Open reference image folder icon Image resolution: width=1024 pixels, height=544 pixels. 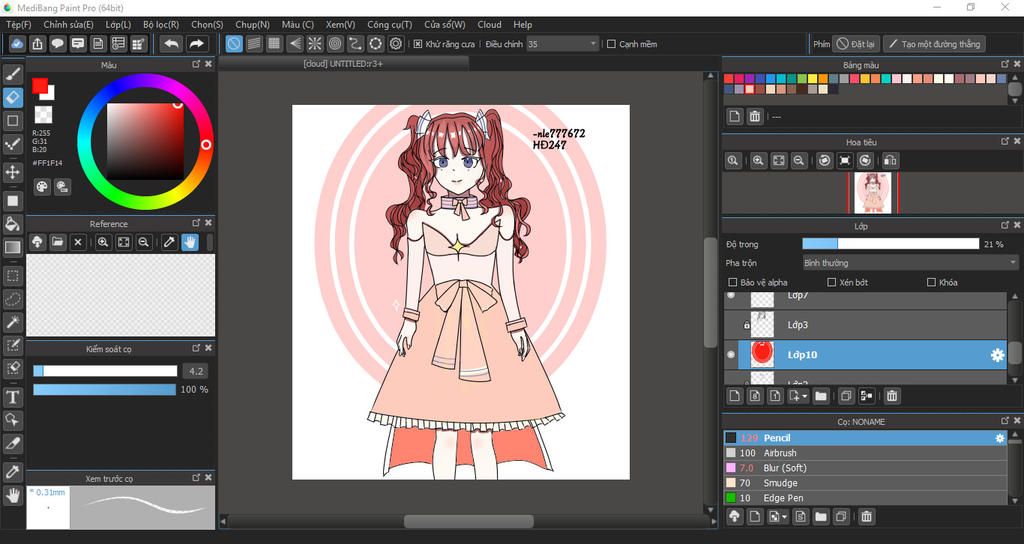[57, 242]
